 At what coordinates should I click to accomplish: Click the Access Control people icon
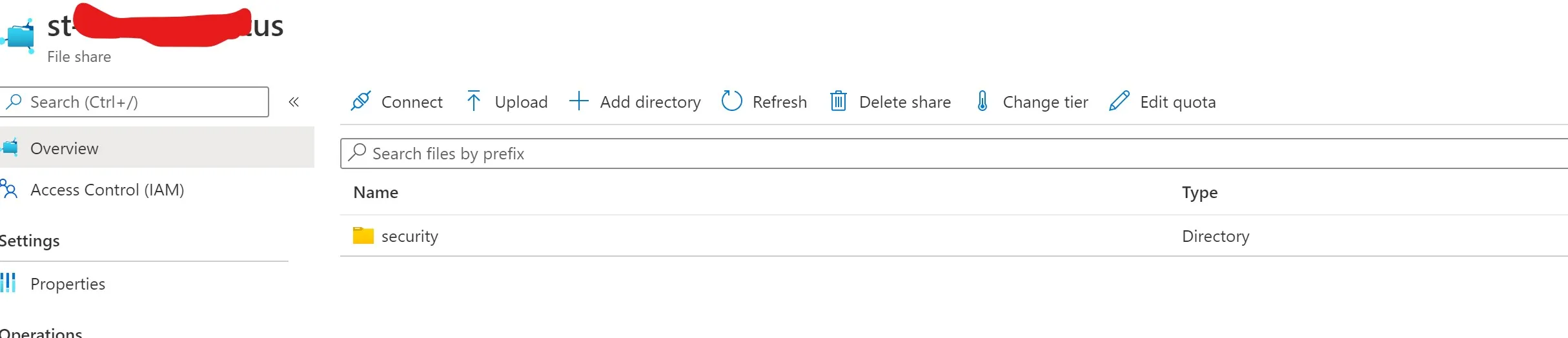click(x=9, y=190)
